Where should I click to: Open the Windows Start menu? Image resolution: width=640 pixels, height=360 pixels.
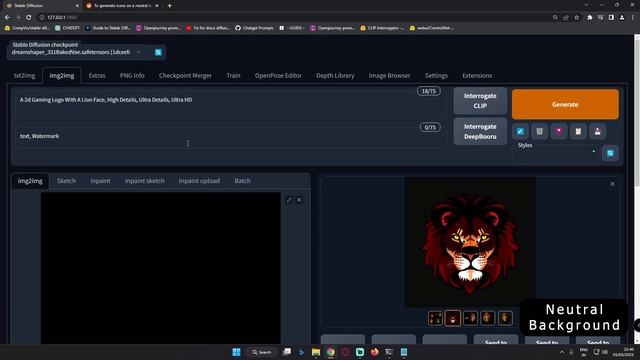tap(236, 352)
